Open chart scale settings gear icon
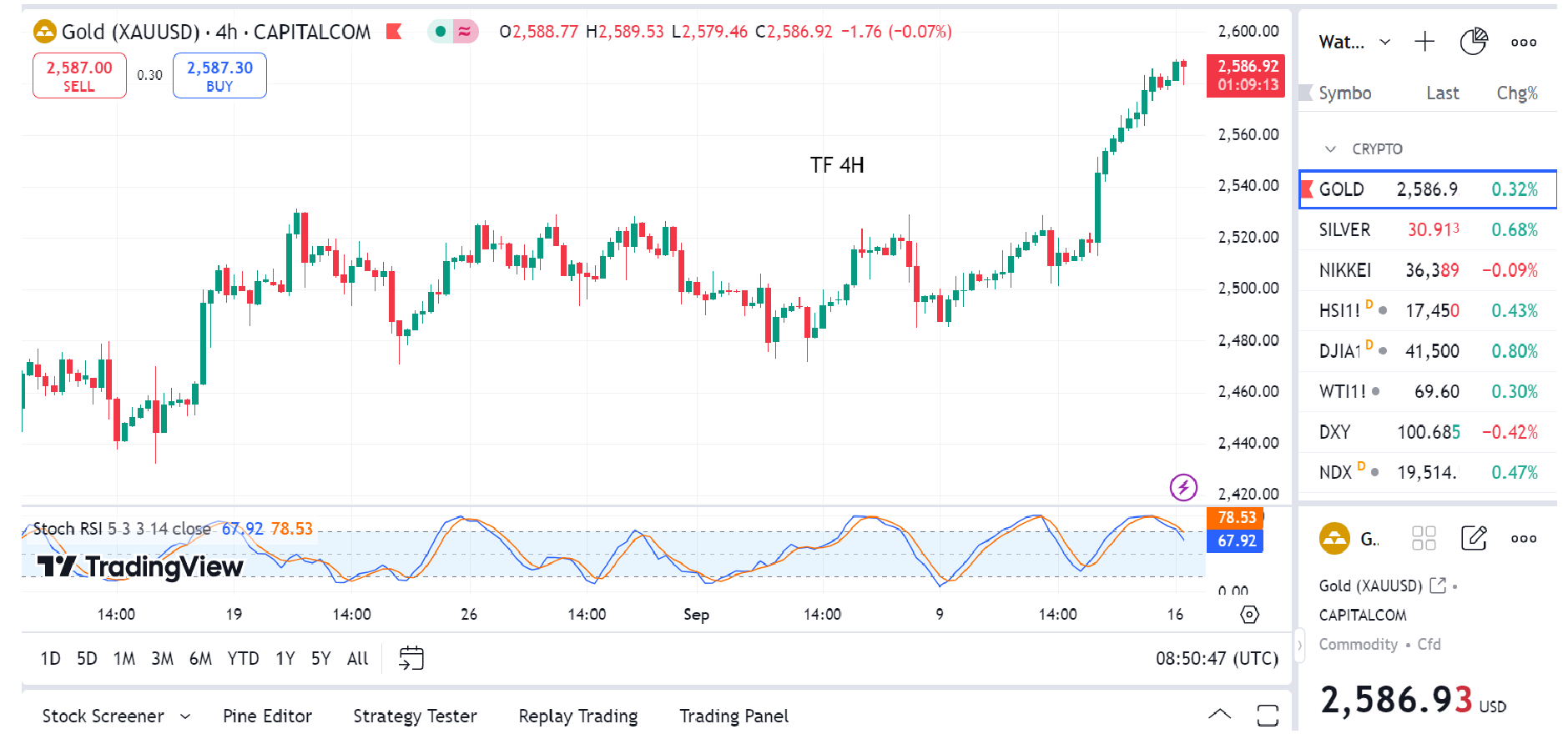This screenshot has width=1568, height=734. pyautogui.click(x=1249, y=615)
